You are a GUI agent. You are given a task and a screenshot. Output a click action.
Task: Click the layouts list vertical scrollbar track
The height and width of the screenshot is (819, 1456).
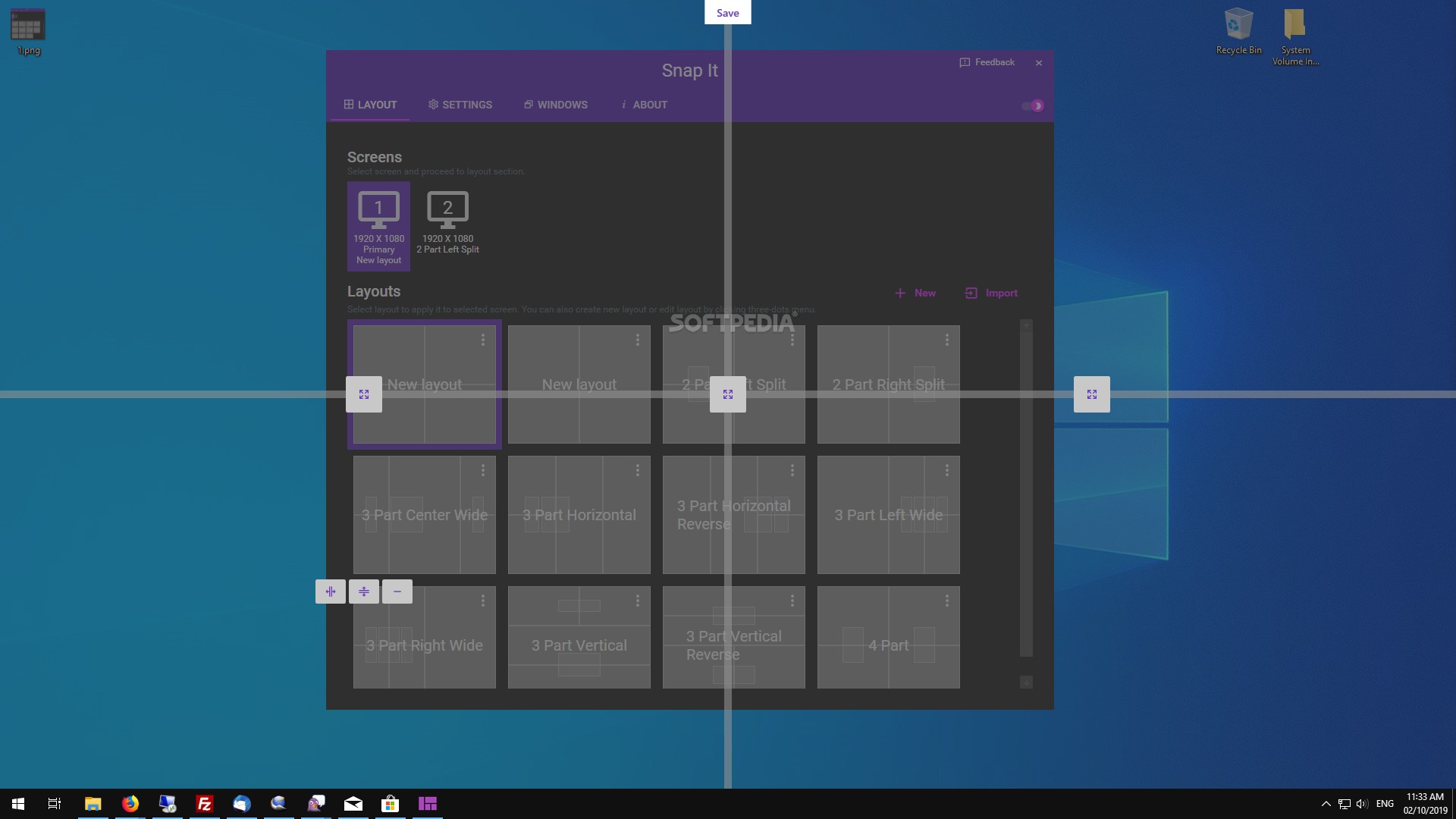1026,493
